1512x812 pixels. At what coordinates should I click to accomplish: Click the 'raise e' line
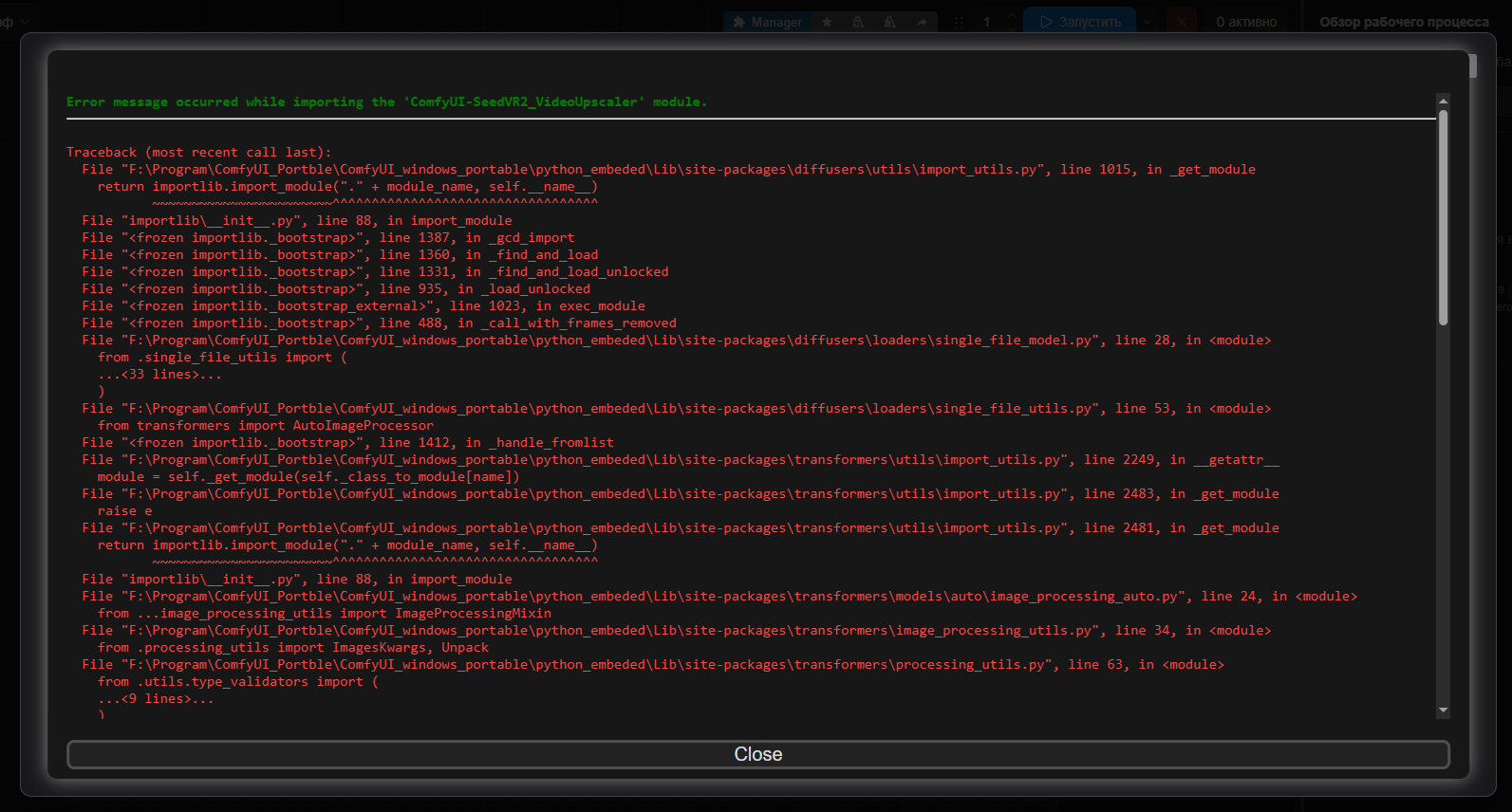(x=124, y=510)
